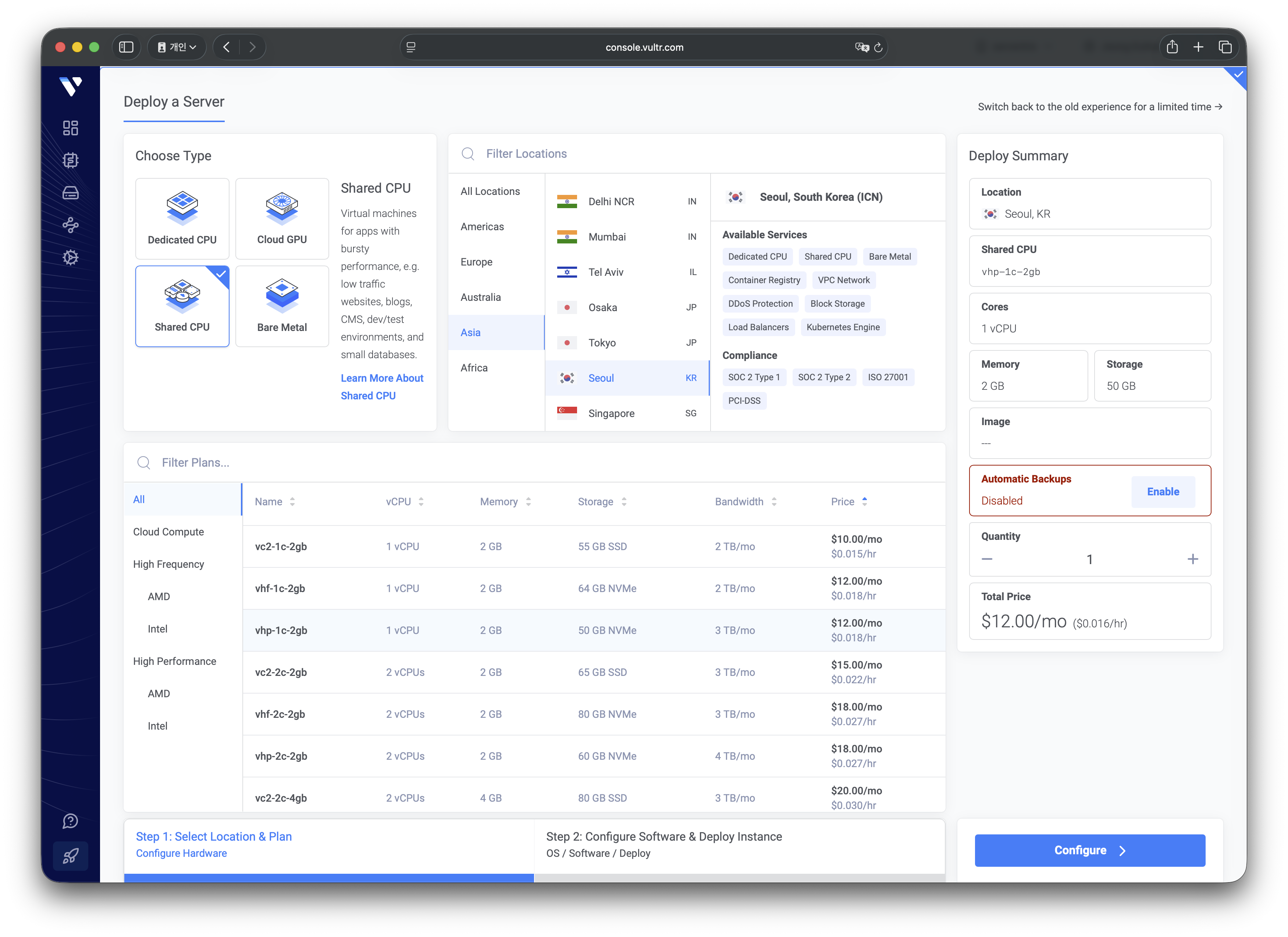Click the Configure button
This screenshot has width=1288, height=937.
click(x=1090, y=851)
